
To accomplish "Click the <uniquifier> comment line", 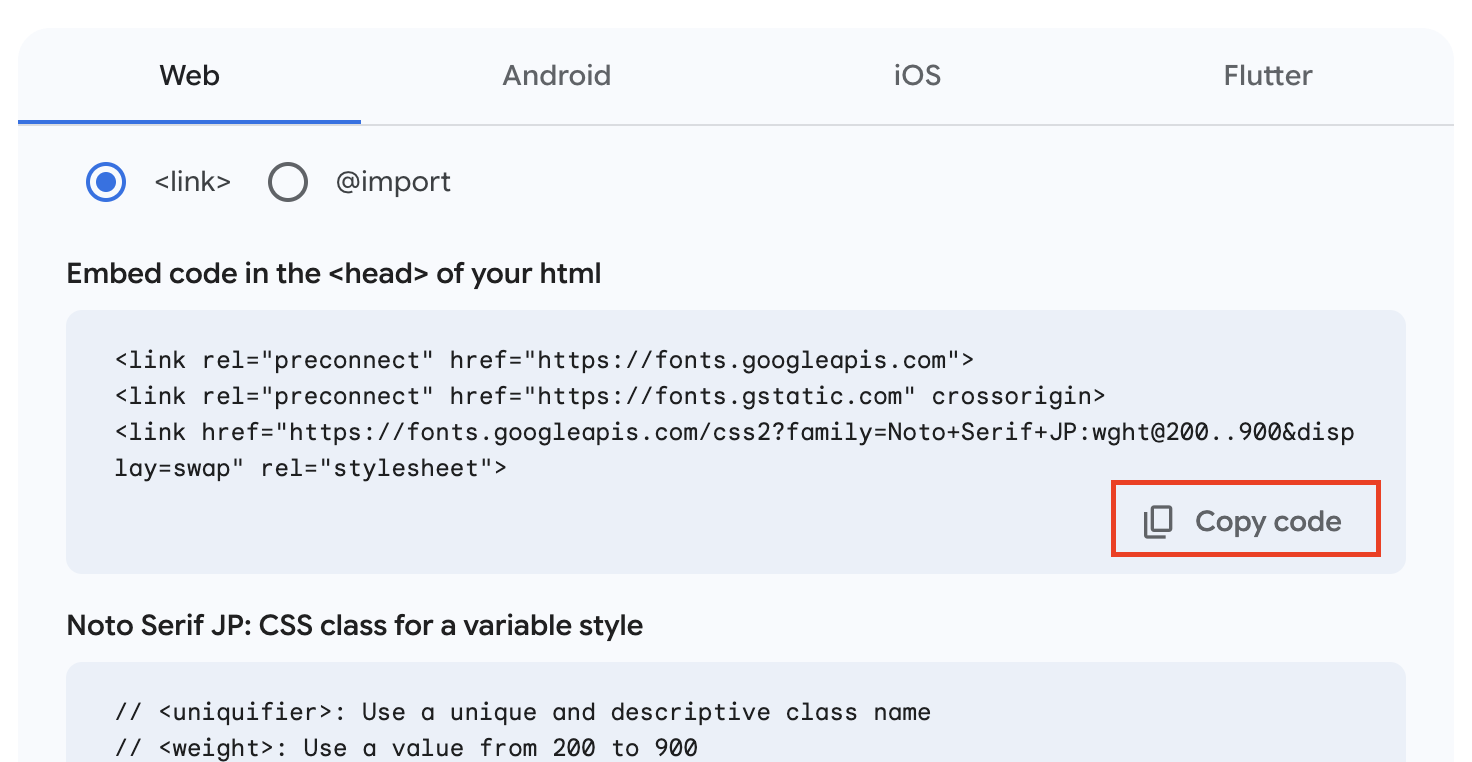I will (523, 712).
